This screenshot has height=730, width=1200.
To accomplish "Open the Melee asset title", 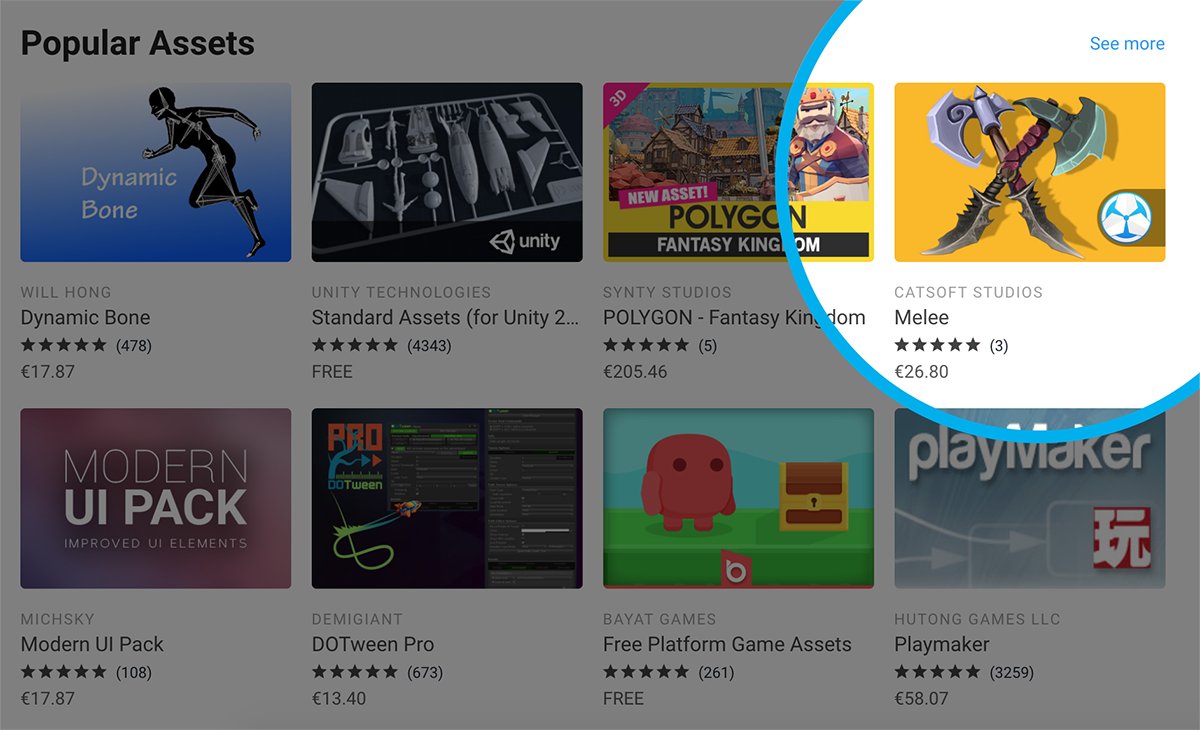I will coord(922,318).
